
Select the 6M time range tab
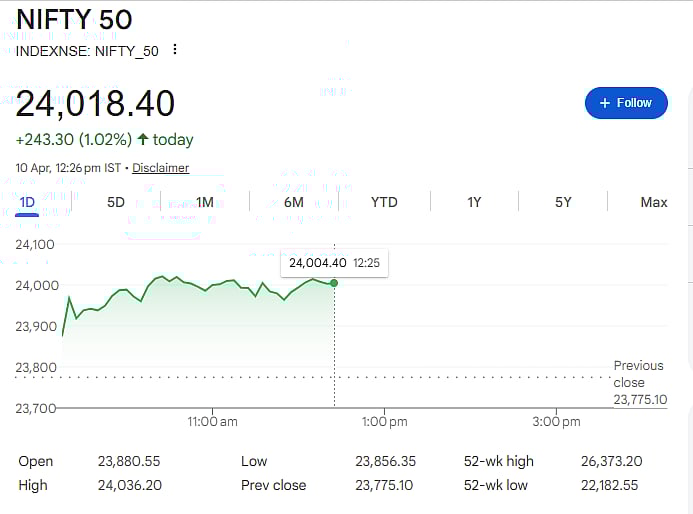294,202
